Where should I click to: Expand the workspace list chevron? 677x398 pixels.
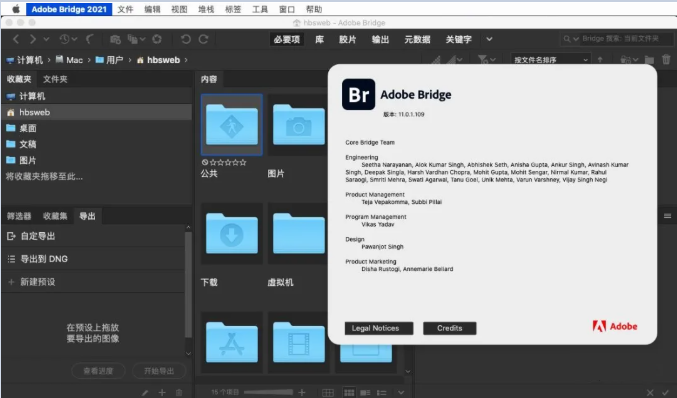point(489,39)
